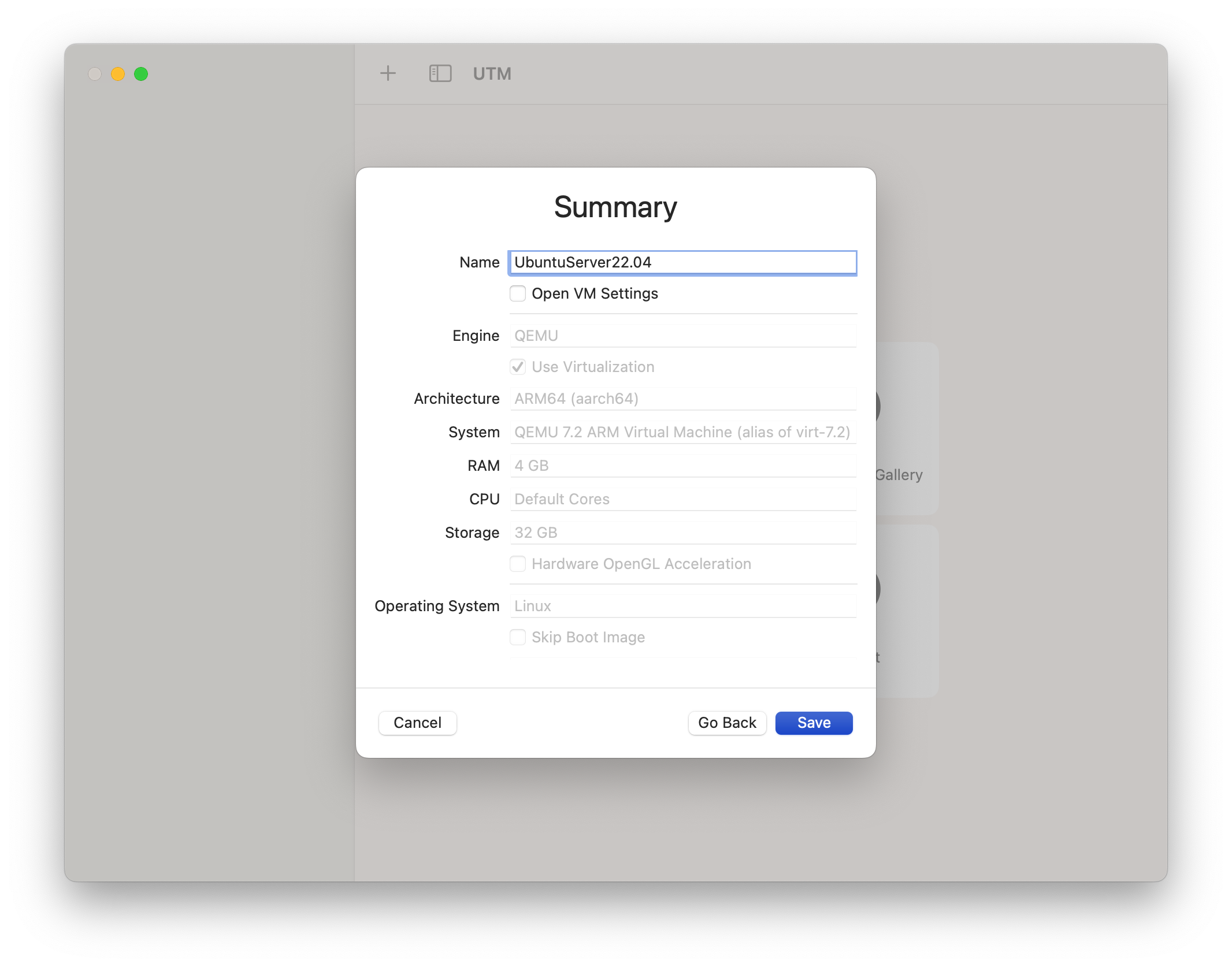Click the Gallery card behind the dialog

(907, 428)
